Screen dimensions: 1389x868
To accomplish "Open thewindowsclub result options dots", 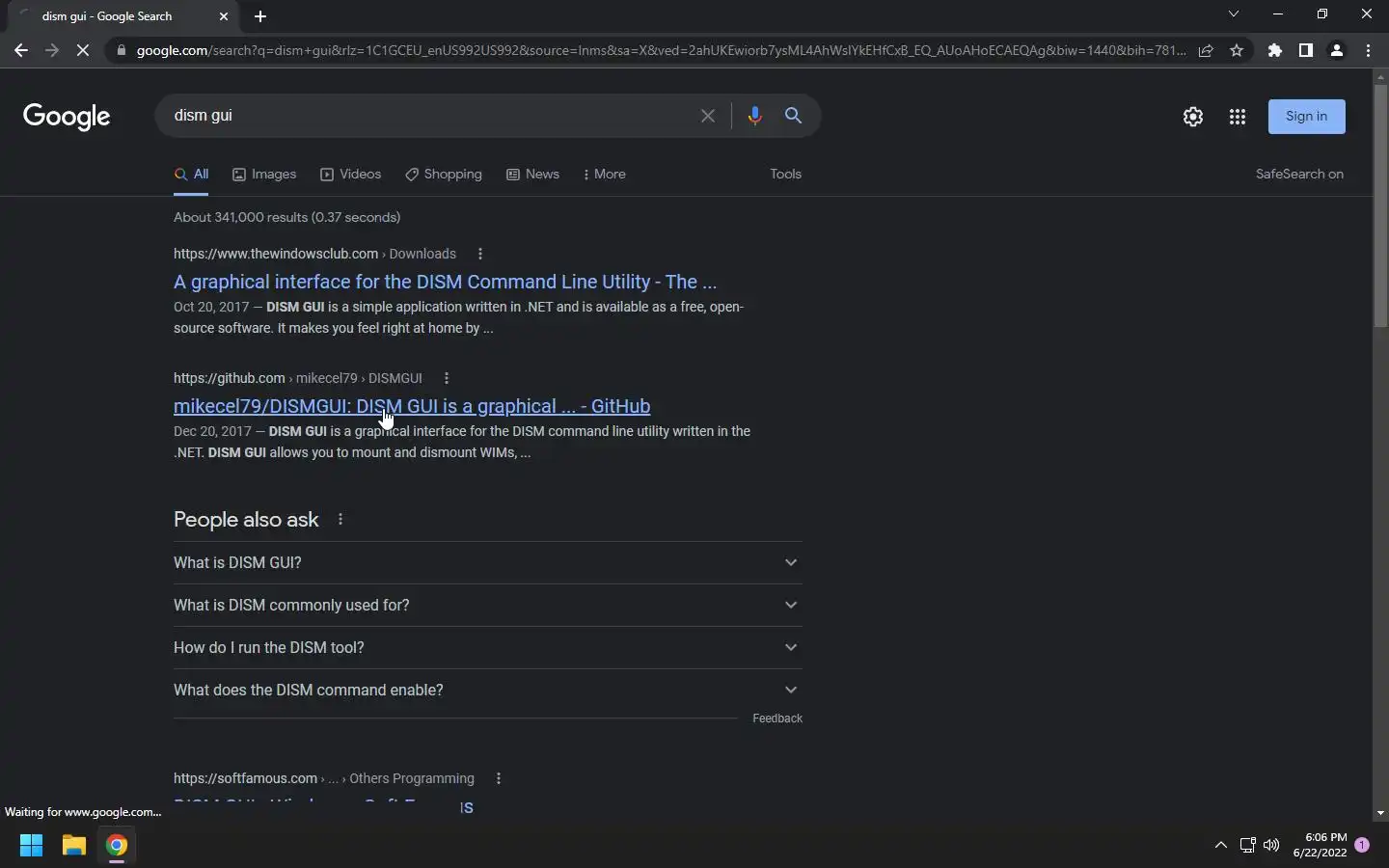I will pos(480,254).
